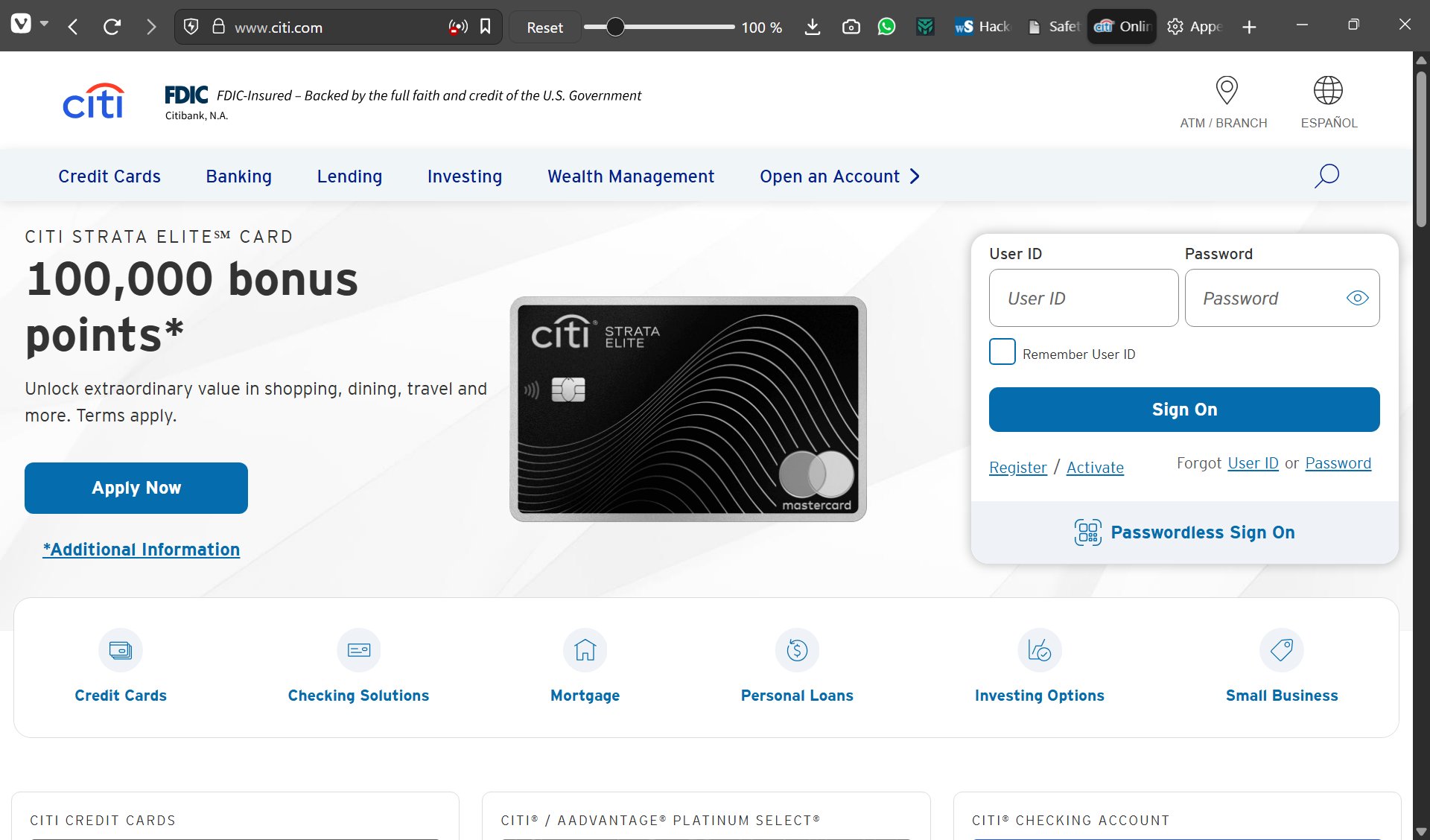This screenshot has height=840, width=1430.
Task: Click the Passwordless Sign On QR icon
Action: (x=1087, y=532)
